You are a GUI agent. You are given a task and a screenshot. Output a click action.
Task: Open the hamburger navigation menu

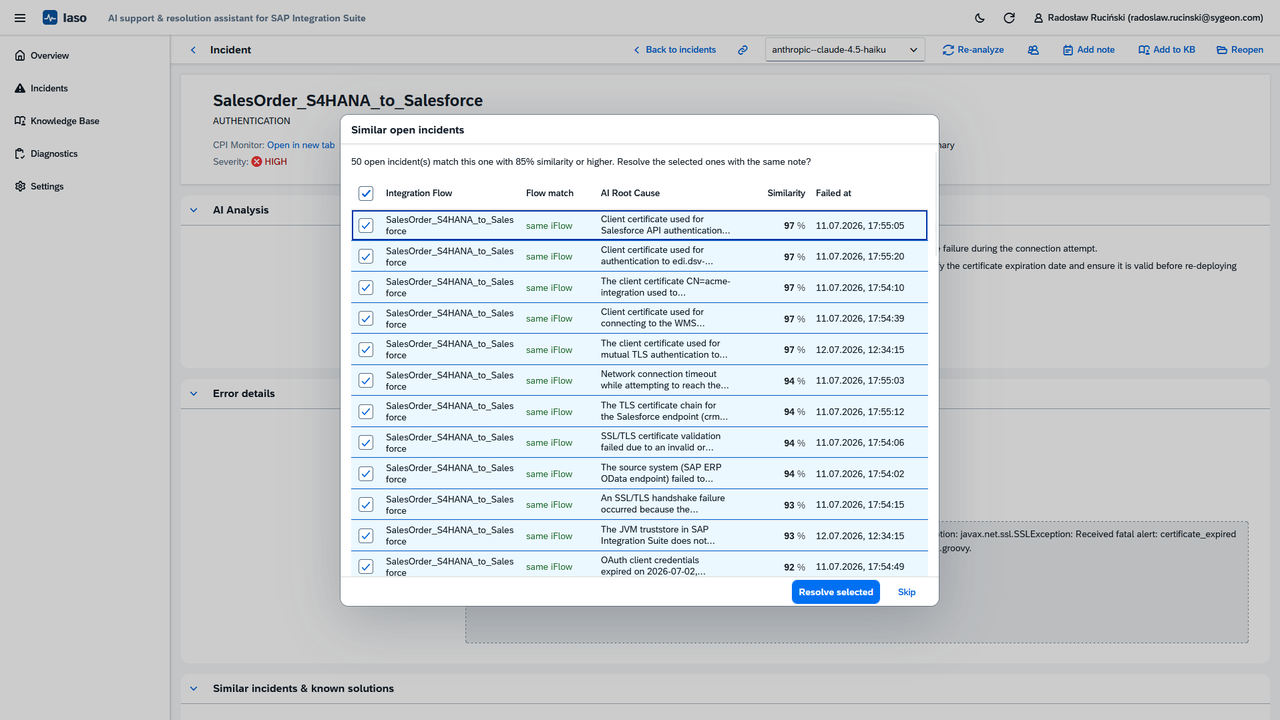(20, 18)
